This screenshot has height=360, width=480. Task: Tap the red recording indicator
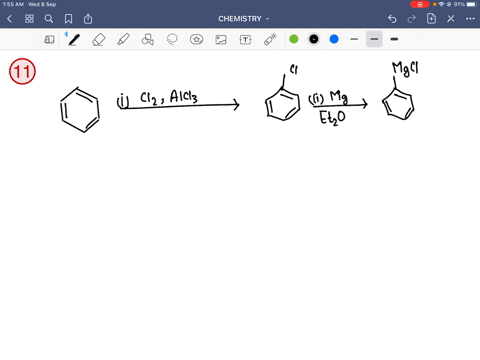pos(419,4)
